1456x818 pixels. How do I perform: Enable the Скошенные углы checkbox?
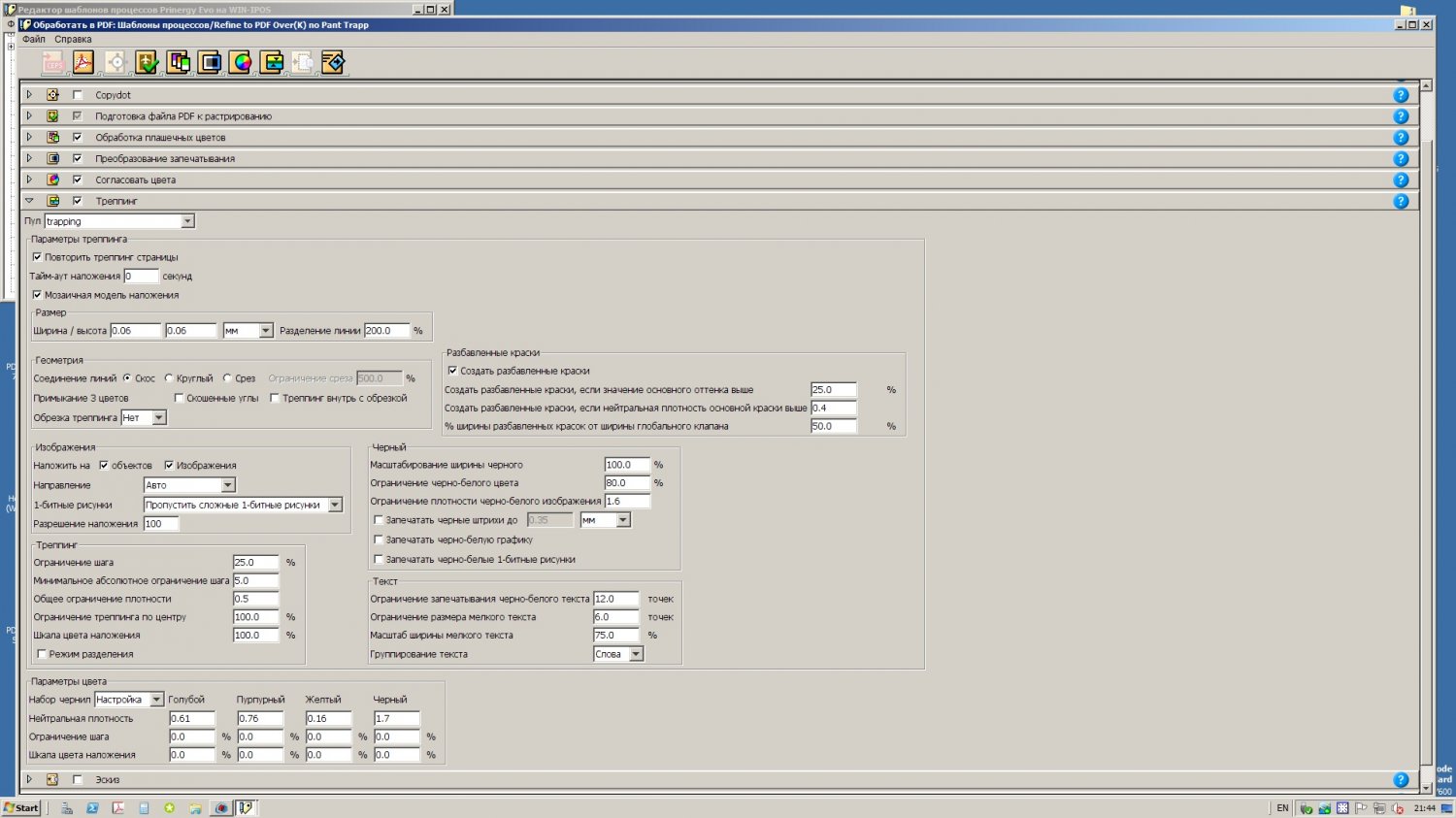tap(179, 398)
